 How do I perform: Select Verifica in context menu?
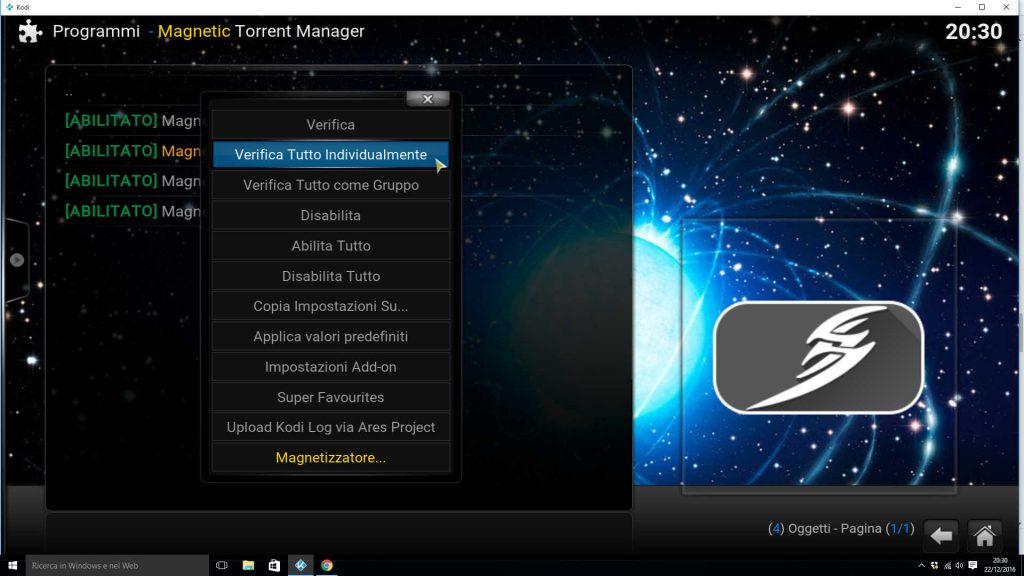point(330,125)
